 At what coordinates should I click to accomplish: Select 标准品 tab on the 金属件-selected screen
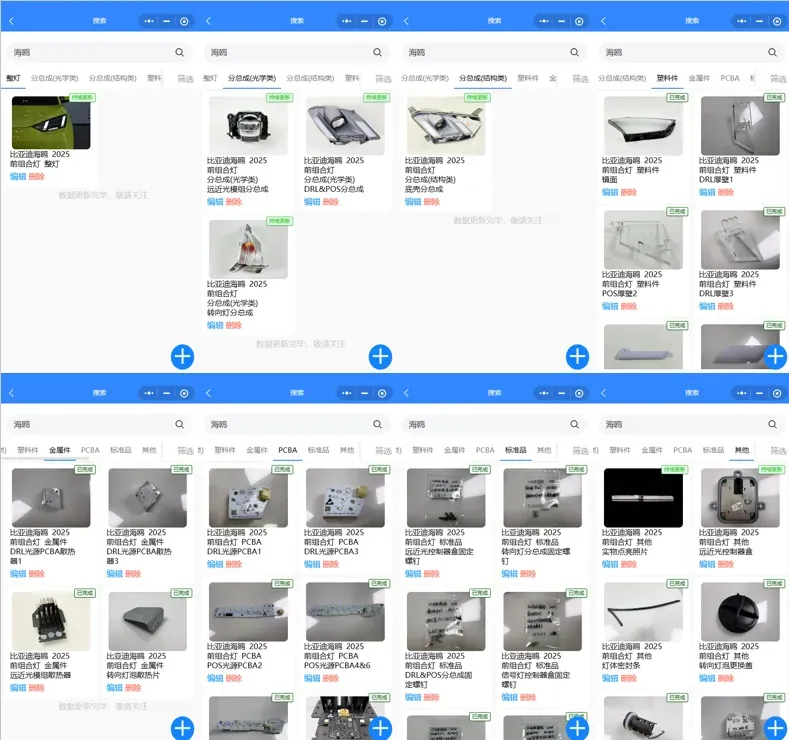point(120,450)
